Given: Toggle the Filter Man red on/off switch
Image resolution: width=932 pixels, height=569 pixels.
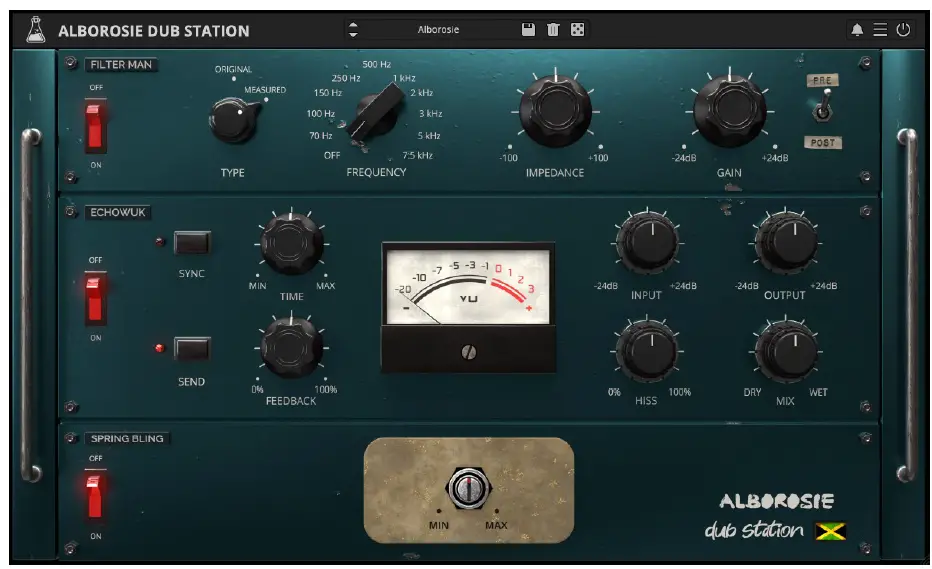Looking at the screenshot, I should 95,126.
